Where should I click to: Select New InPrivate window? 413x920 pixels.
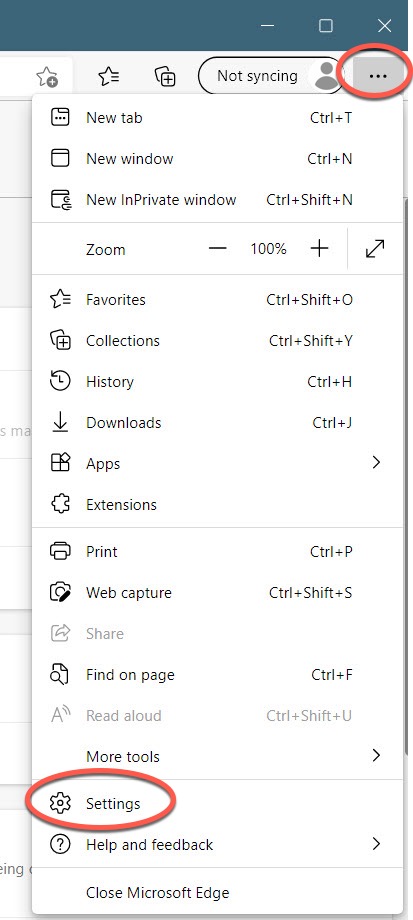click(217, 199)
